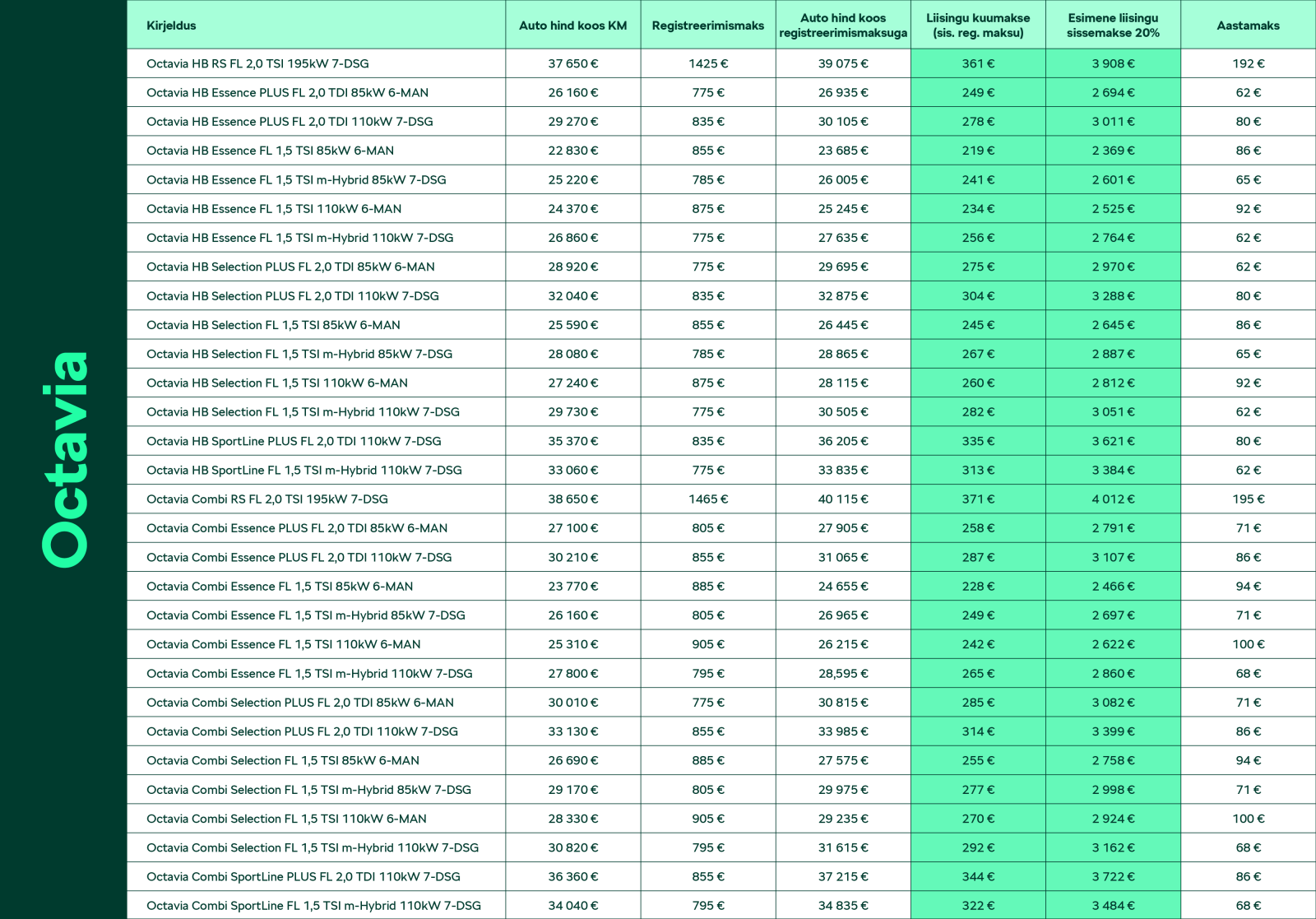Select Octavia HB Selection FL 1,5 TSI 85kW 6-MAN
1316x919 pixels.
[x=273, y=325]
